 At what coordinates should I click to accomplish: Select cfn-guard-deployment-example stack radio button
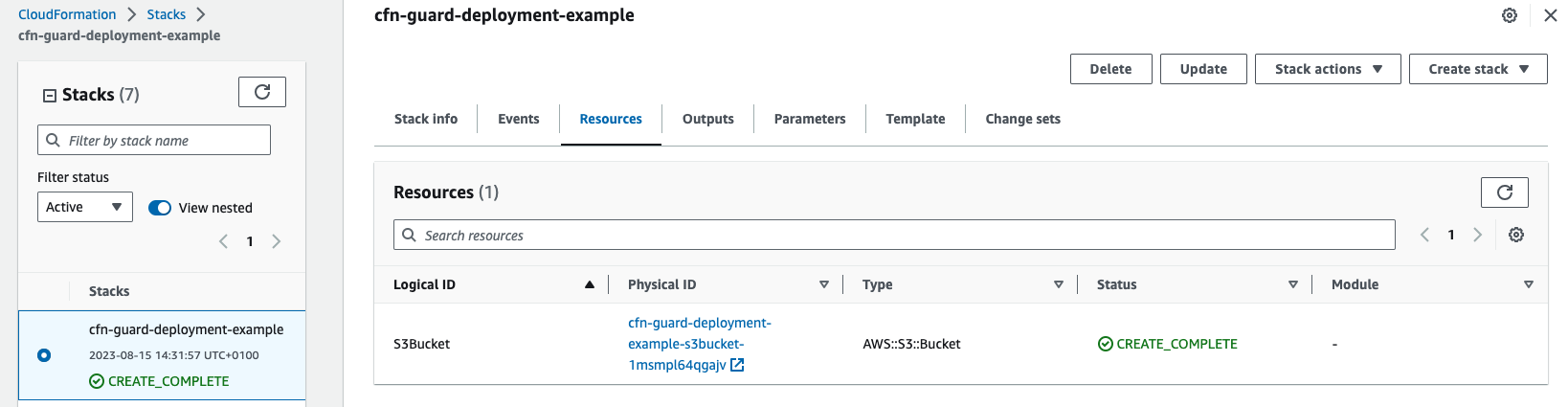coord(44,355)
